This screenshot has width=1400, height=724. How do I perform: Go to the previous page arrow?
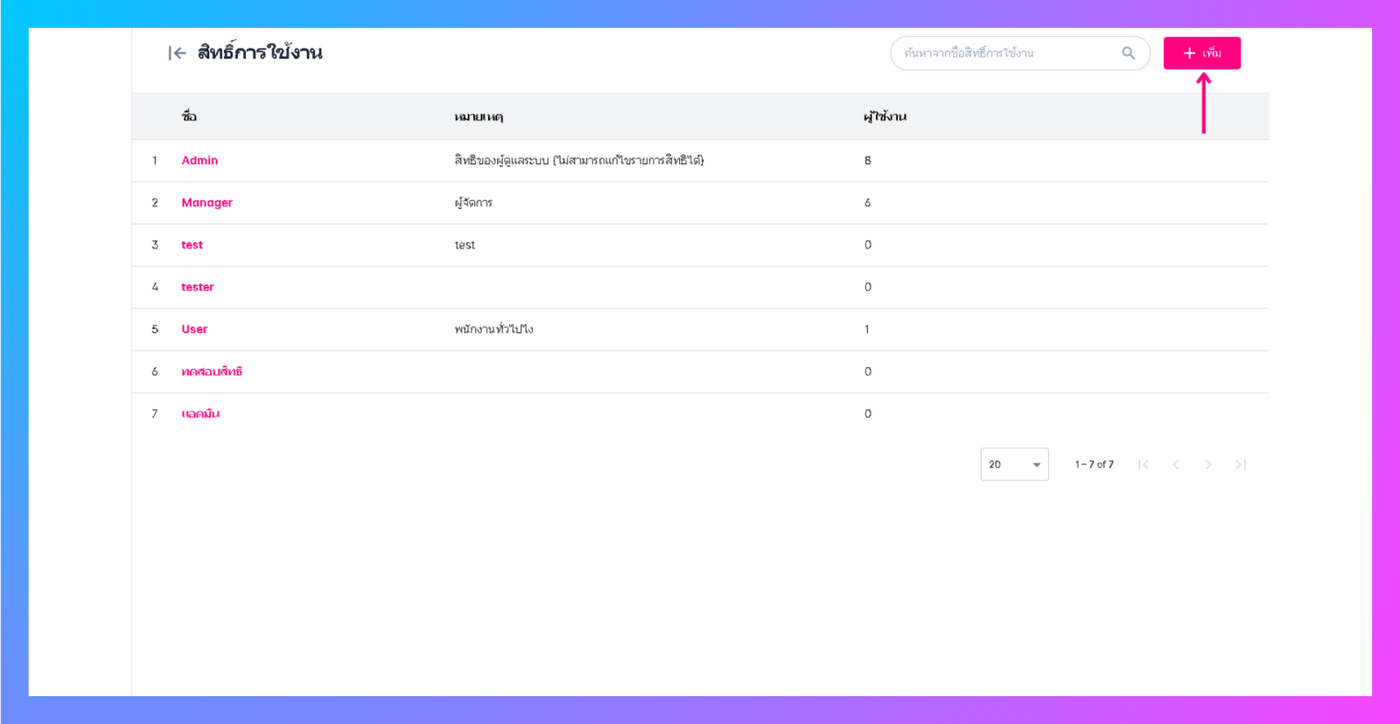coord(1176,465)
